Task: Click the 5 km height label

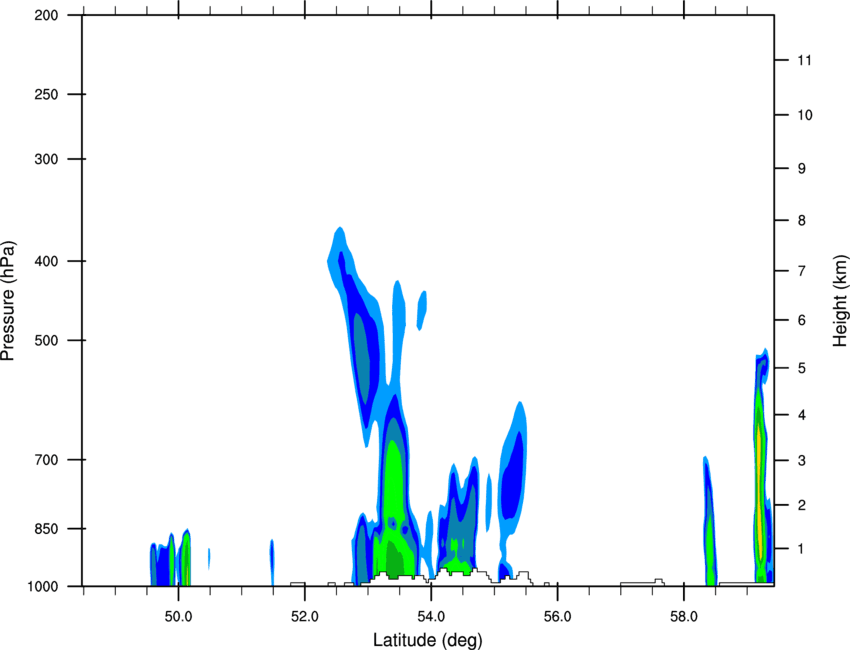Action: (x=802, y=369)
